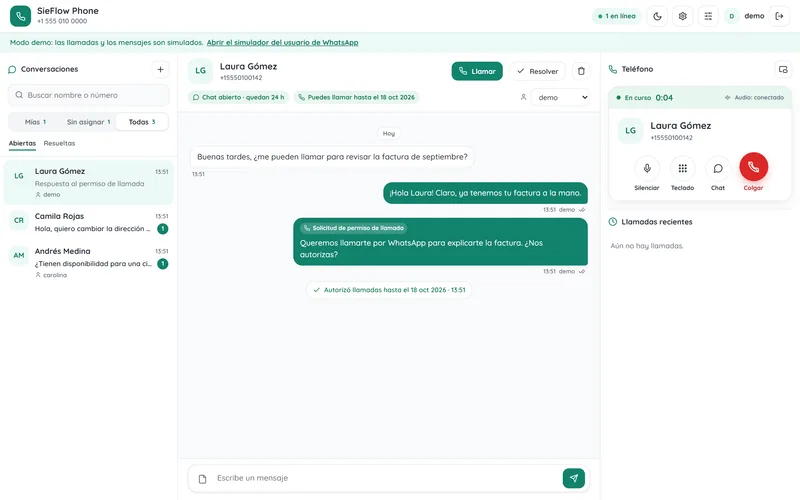Click the Llamar button
This screenshot has width=800, height=500.
[x=477, y=71]
